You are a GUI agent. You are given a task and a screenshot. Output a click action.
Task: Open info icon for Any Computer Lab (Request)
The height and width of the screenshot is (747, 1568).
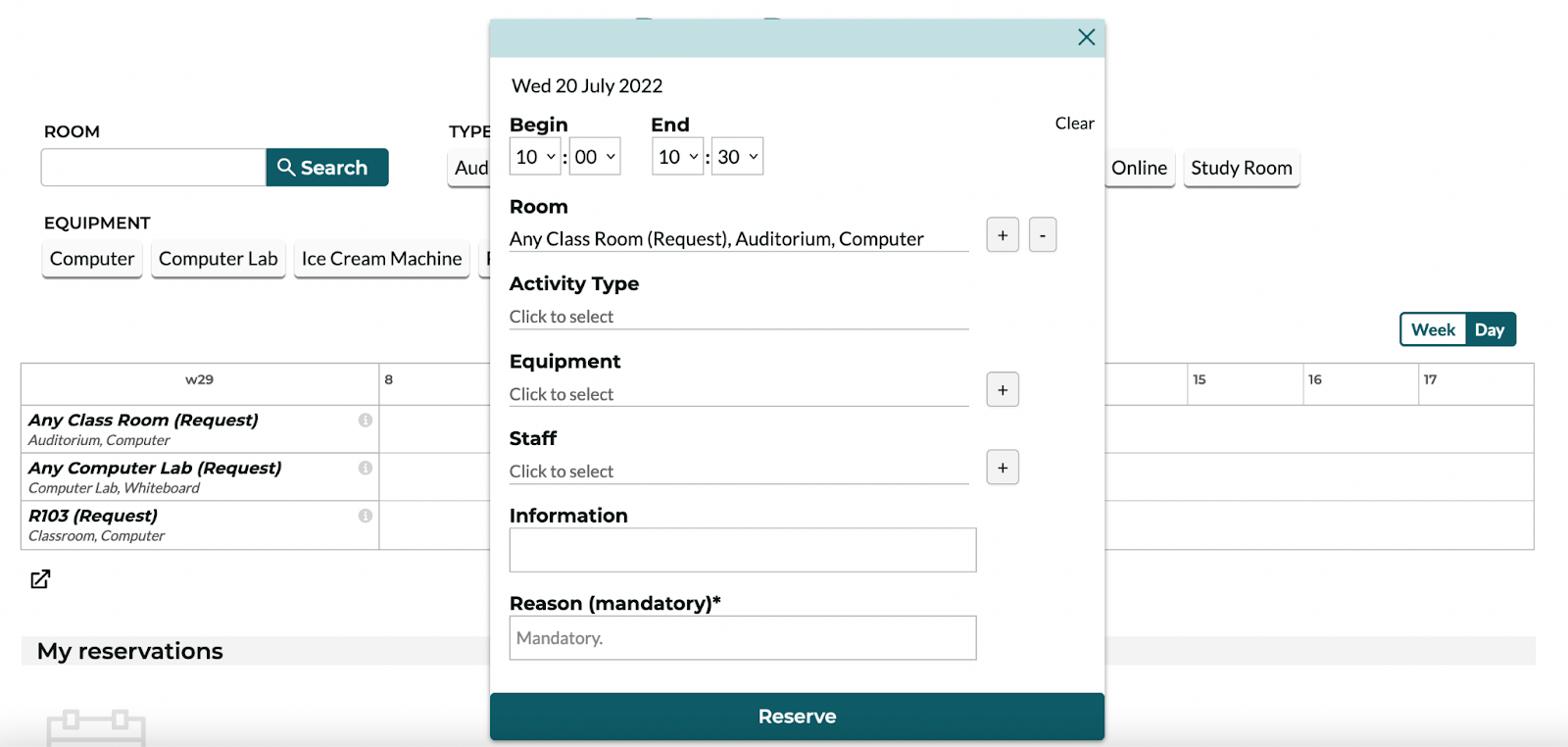coord(365,468)
